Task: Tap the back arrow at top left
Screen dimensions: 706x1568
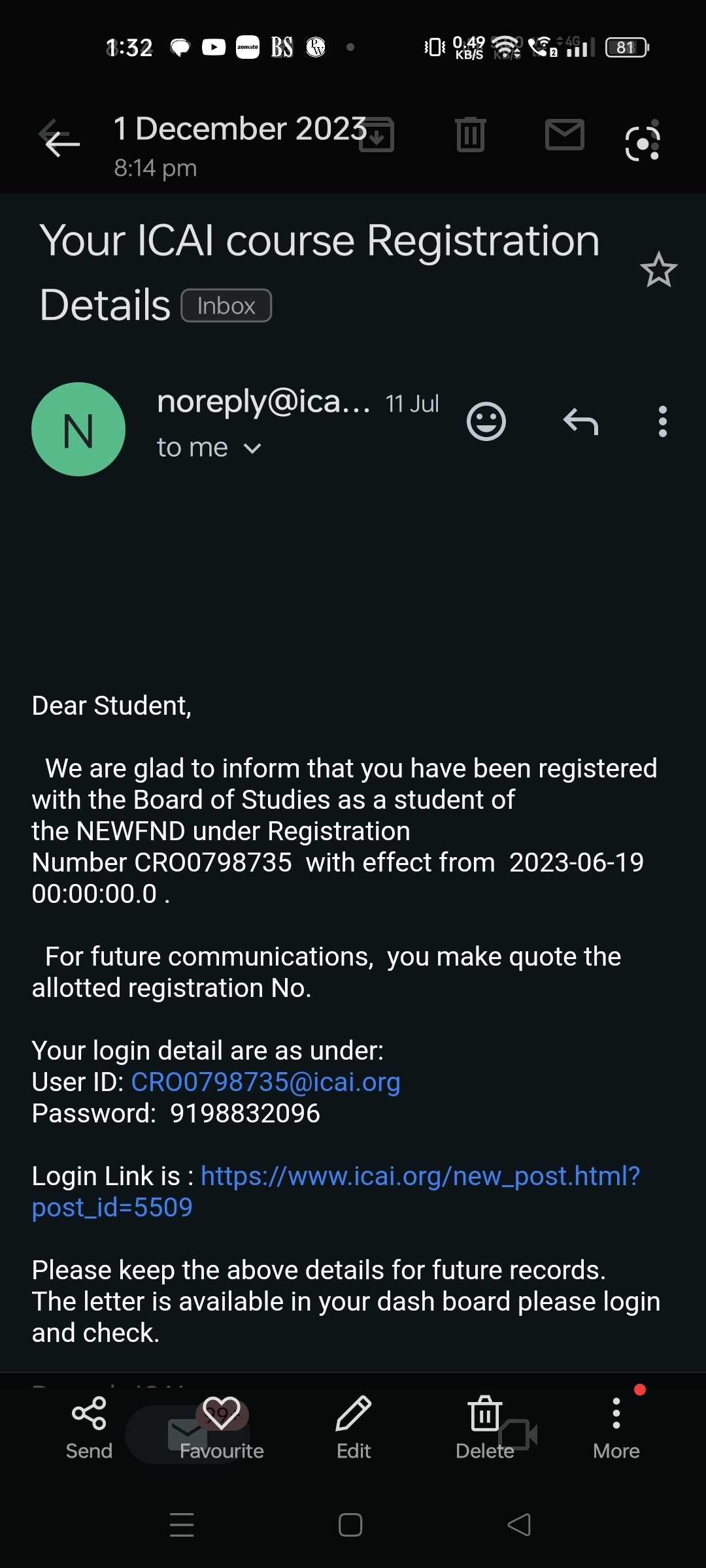Action: pos(61,139)
